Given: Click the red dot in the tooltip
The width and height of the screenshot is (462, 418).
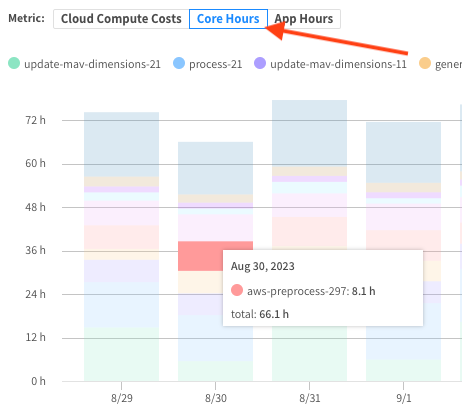Looking at the screenshot, I should point(237,290).
